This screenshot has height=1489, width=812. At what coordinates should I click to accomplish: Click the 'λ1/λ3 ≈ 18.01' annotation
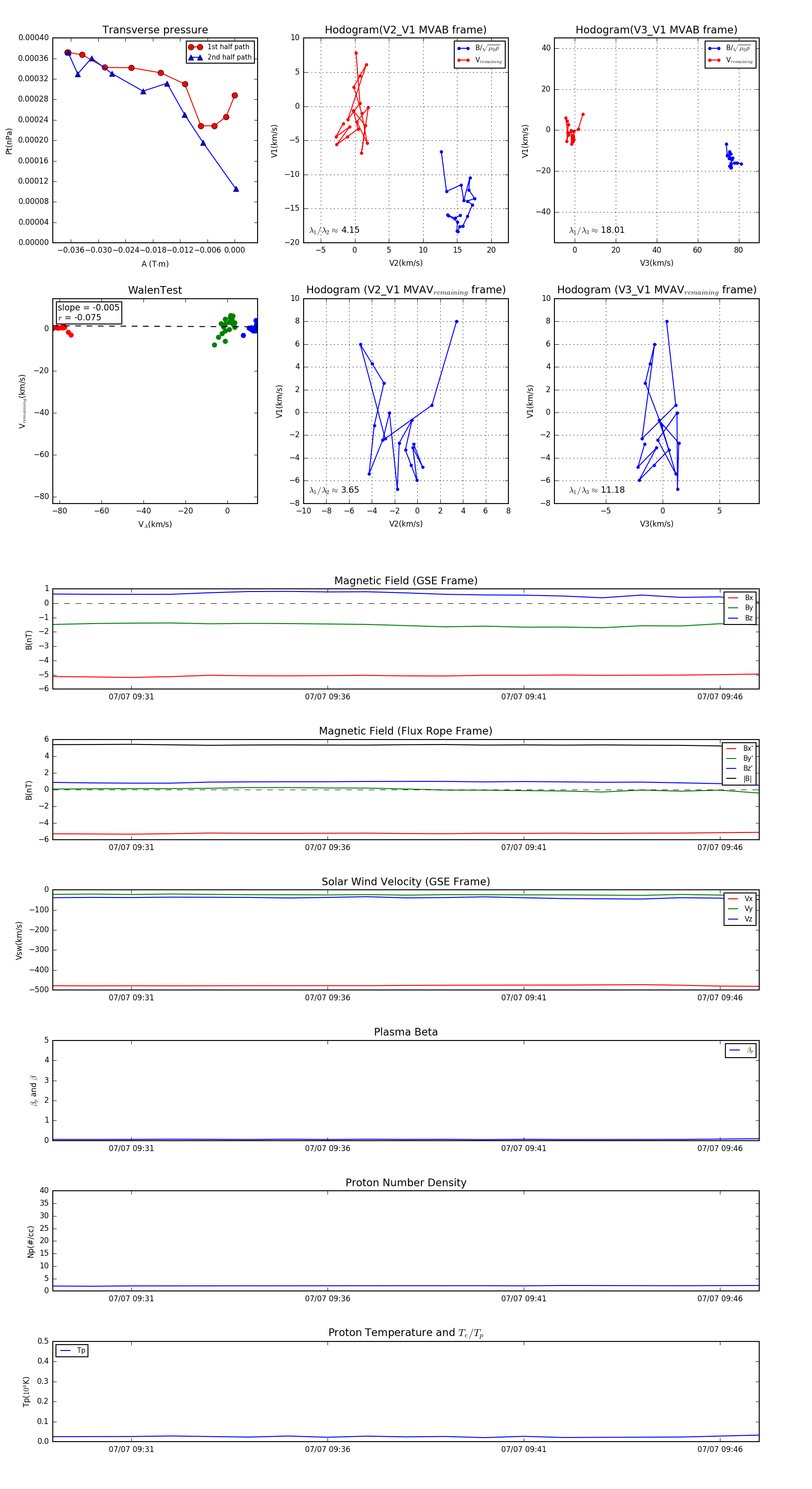596,230
